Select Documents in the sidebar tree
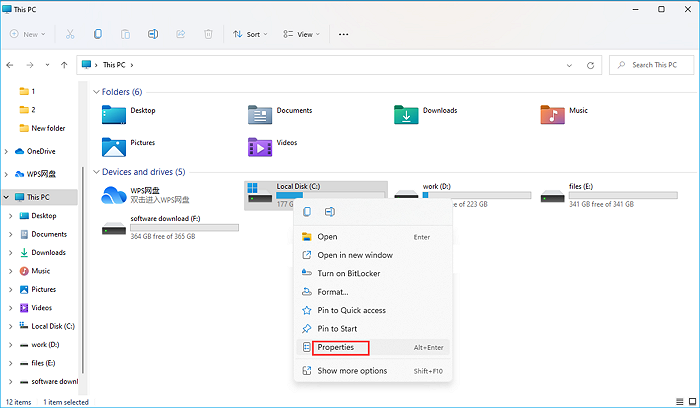 (x=48, y=234)
